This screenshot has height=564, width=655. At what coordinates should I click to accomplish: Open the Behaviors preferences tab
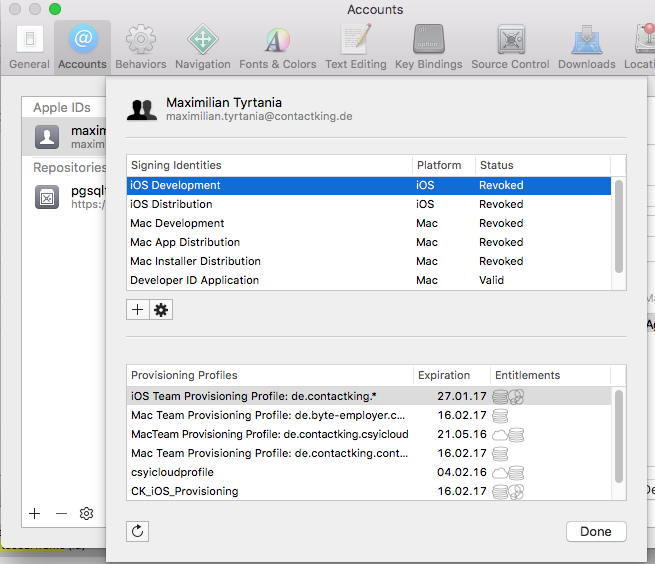click(x=141, y=48)
